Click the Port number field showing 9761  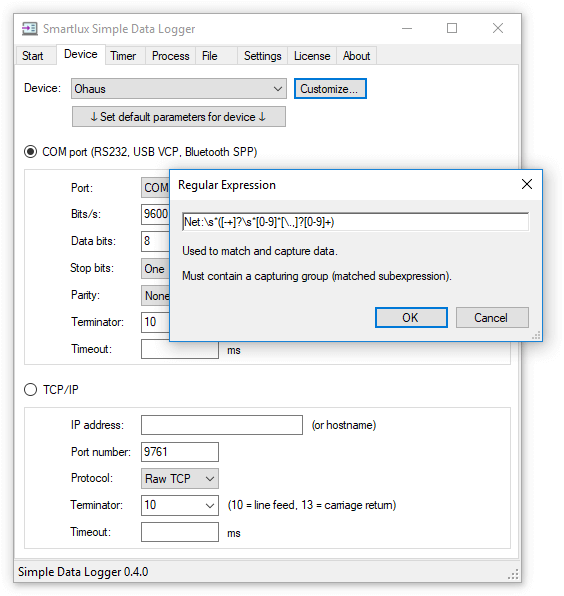click(180, 452)
